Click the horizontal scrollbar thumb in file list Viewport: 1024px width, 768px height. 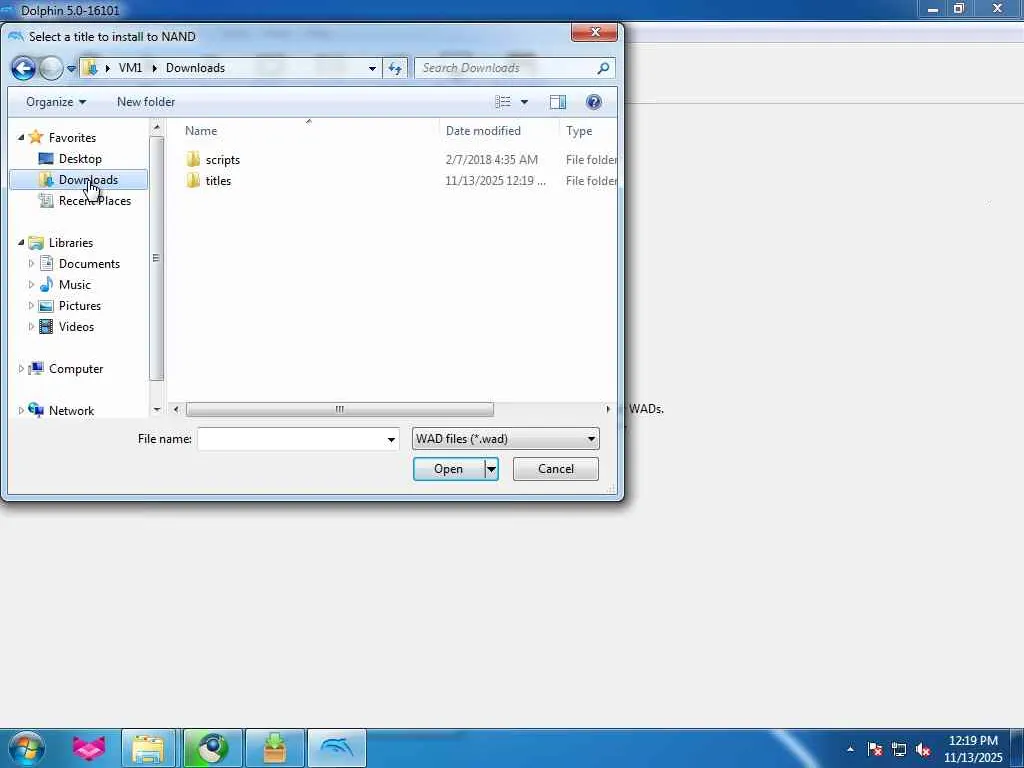click(x=340, y=409)
